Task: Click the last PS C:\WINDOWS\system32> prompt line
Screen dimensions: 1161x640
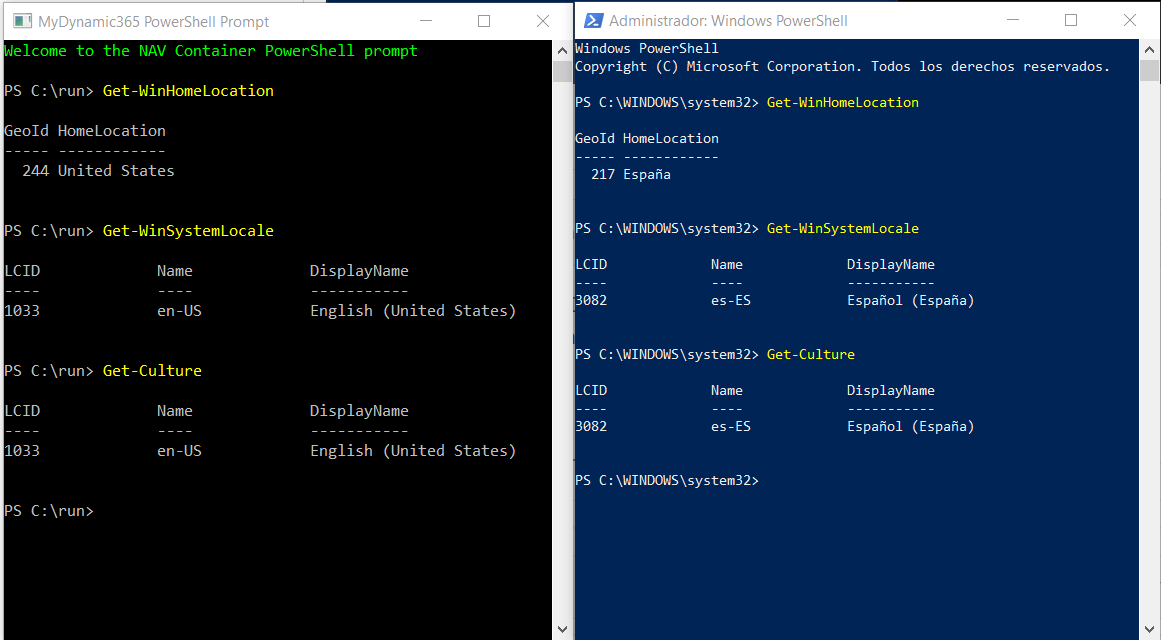Action: pyautogui.click(x=666, y=480)
